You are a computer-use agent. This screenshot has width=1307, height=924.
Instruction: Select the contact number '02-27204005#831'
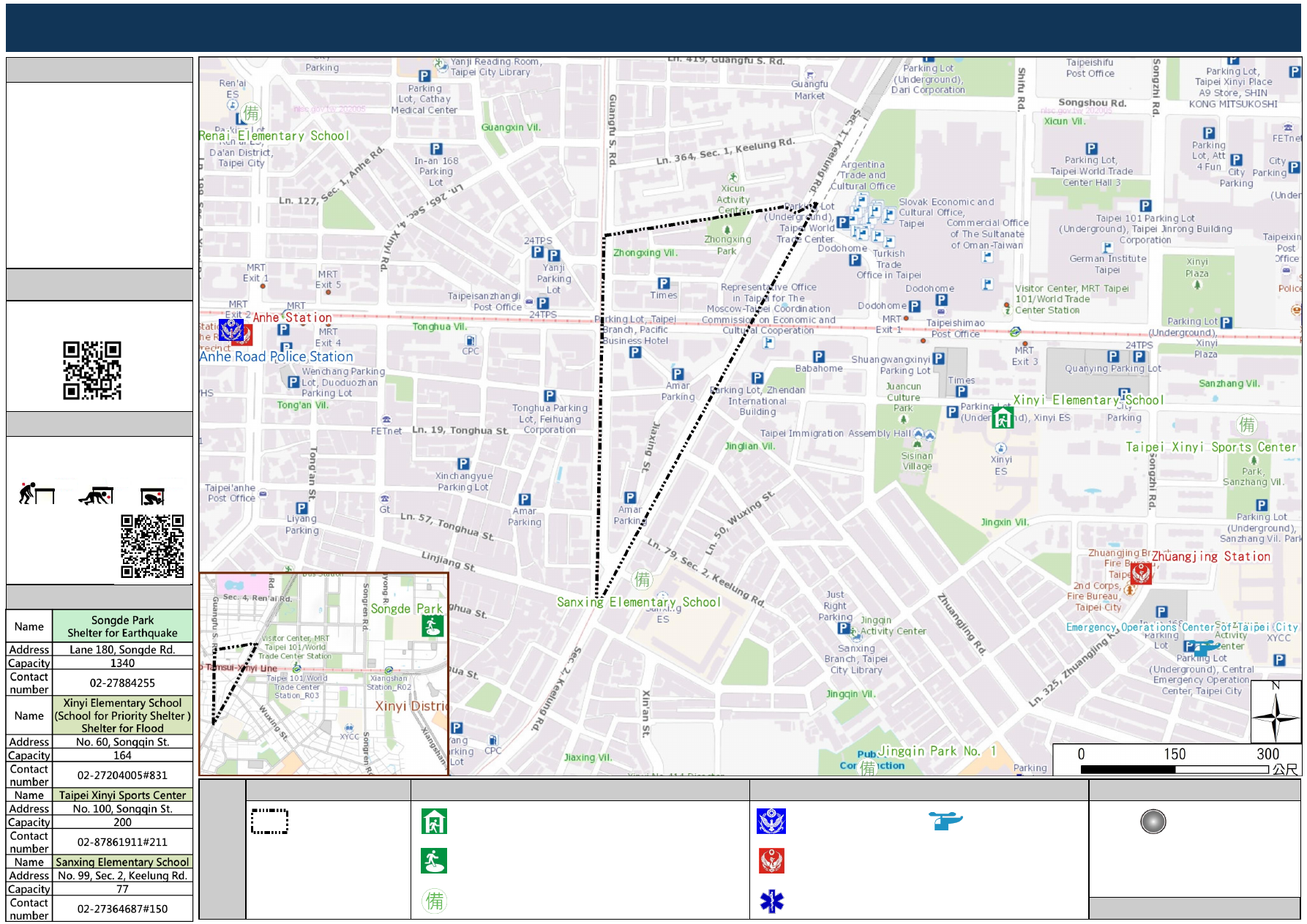click(x=122, y=775)
